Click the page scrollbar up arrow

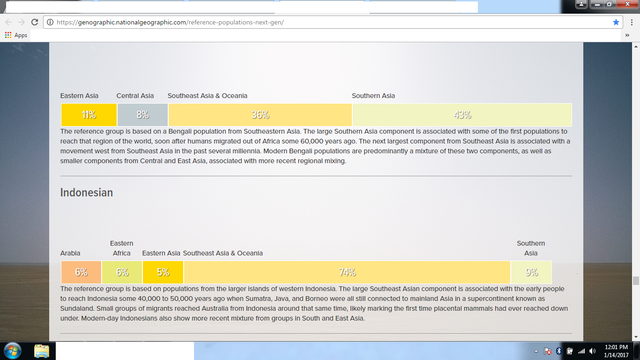point(636,46)
